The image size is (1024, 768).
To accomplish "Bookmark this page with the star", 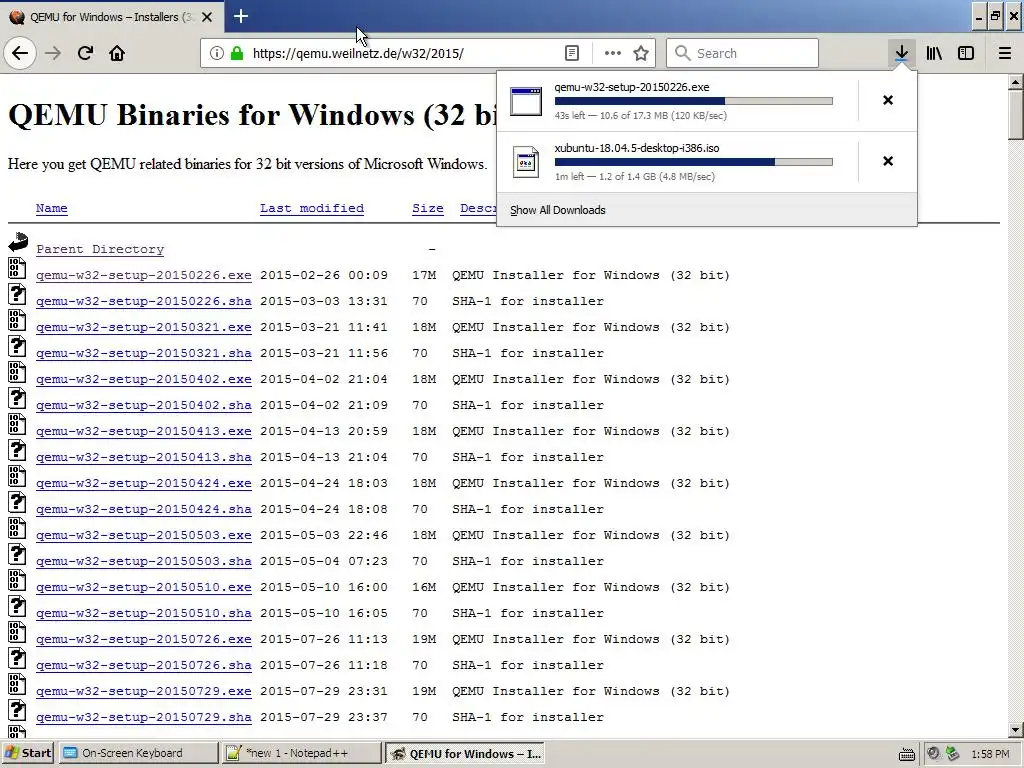I will pos(641,53).
